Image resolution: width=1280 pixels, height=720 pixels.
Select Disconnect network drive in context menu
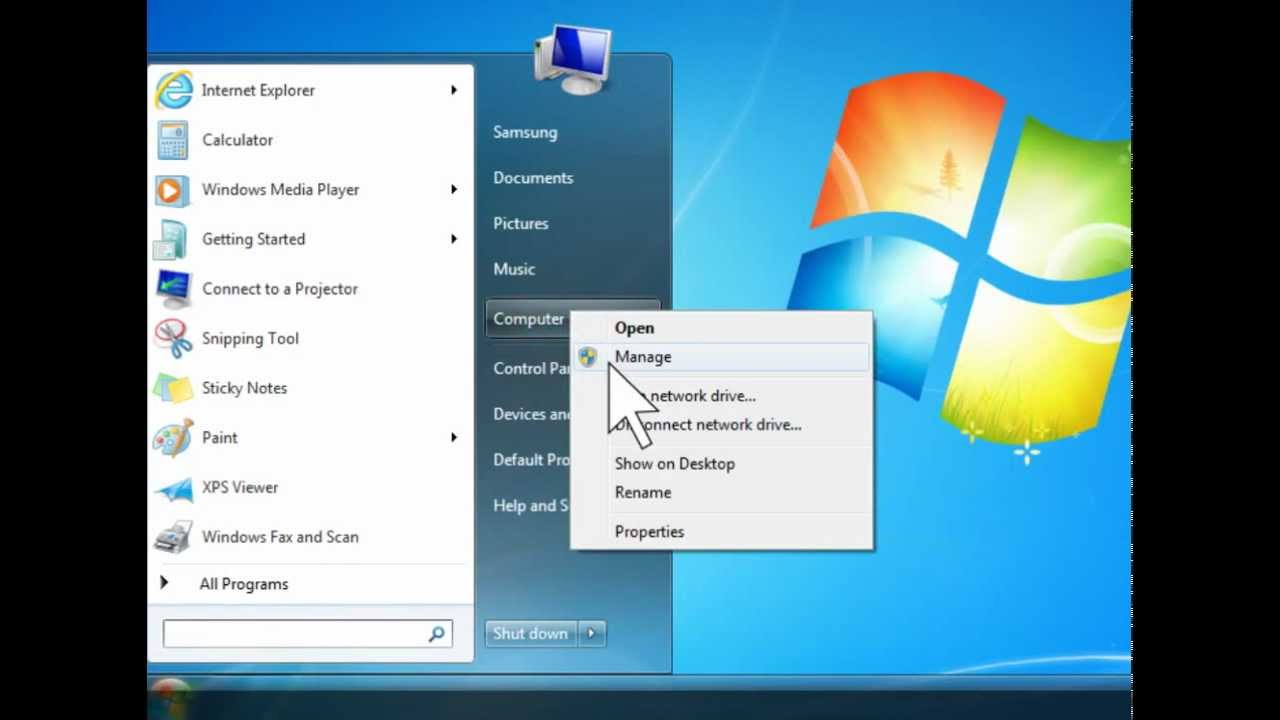coord(722,425)
